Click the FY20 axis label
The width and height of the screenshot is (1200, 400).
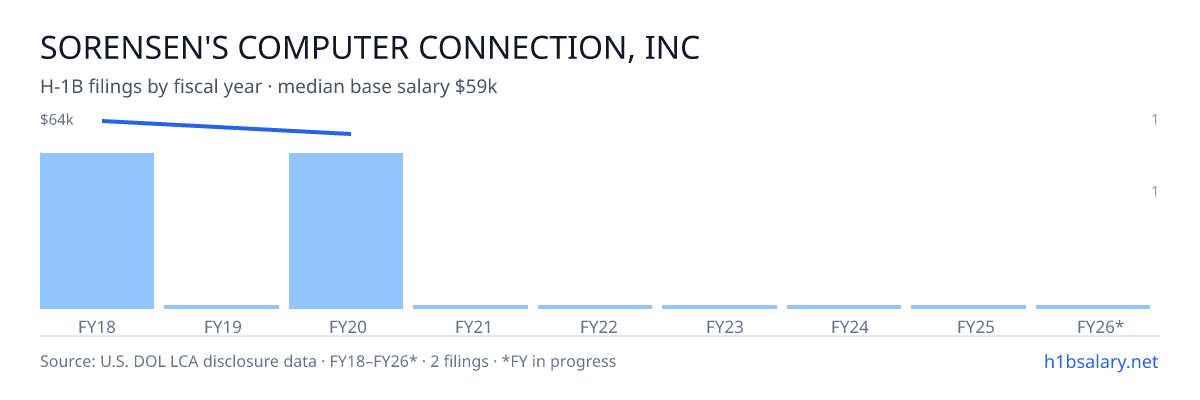point(346,327)
